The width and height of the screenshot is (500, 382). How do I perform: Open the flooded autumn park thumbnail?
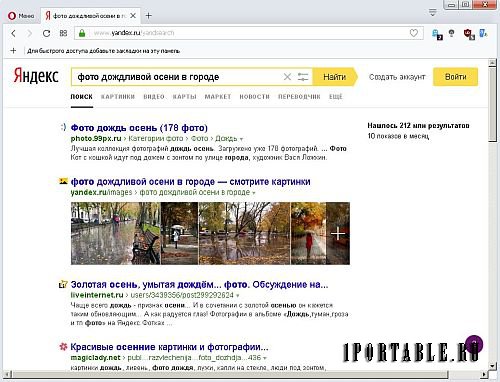click(x=244, y=233)
